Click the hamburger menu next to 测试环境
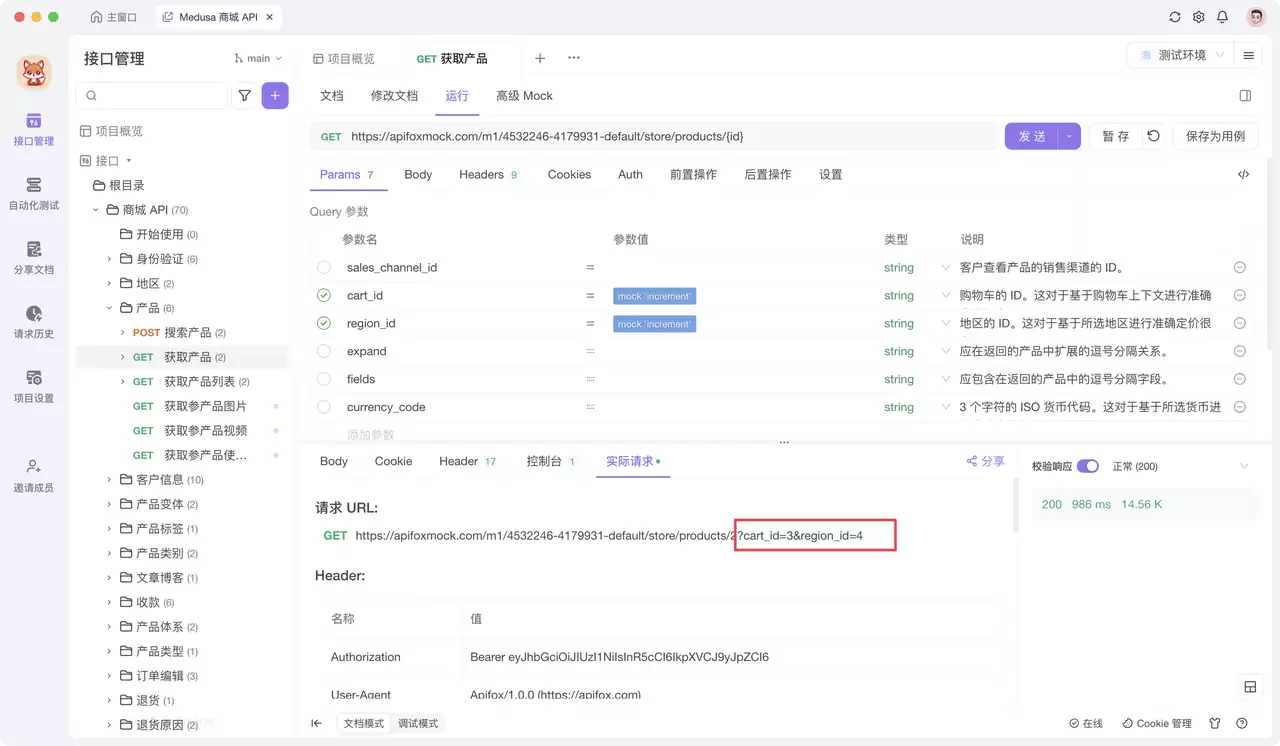The image size is (1280, 746). tap(1248, 56)
